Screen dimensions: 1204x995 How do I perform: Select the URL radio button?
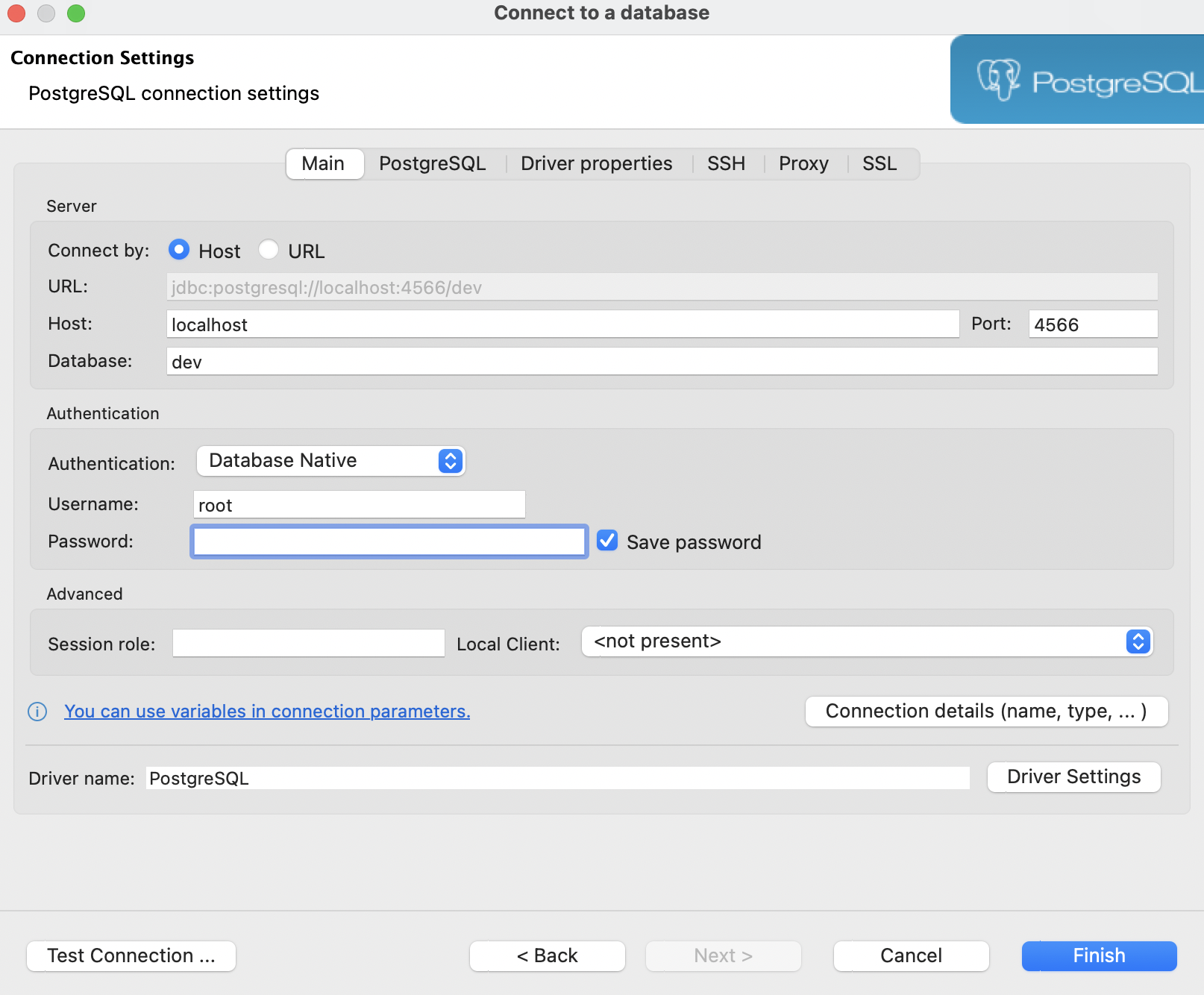[269, 249]
